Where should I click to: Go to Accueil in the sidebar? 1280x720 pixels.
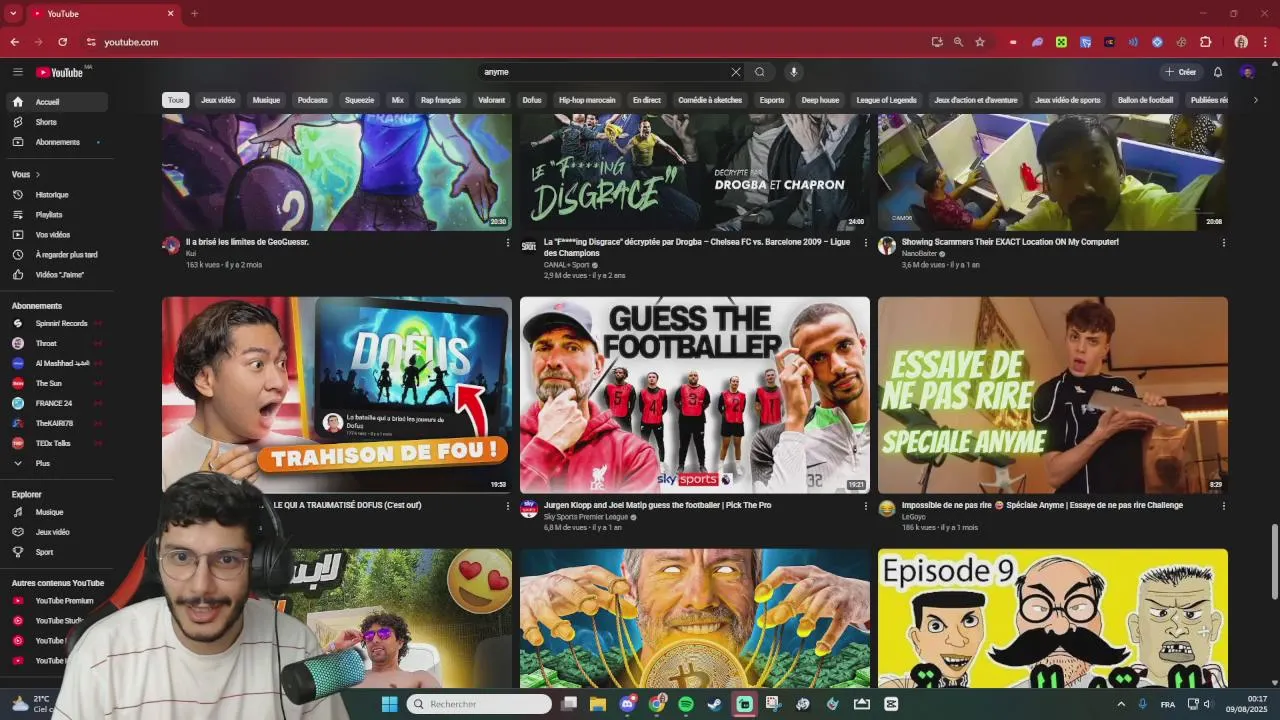[x=56, y=102]
